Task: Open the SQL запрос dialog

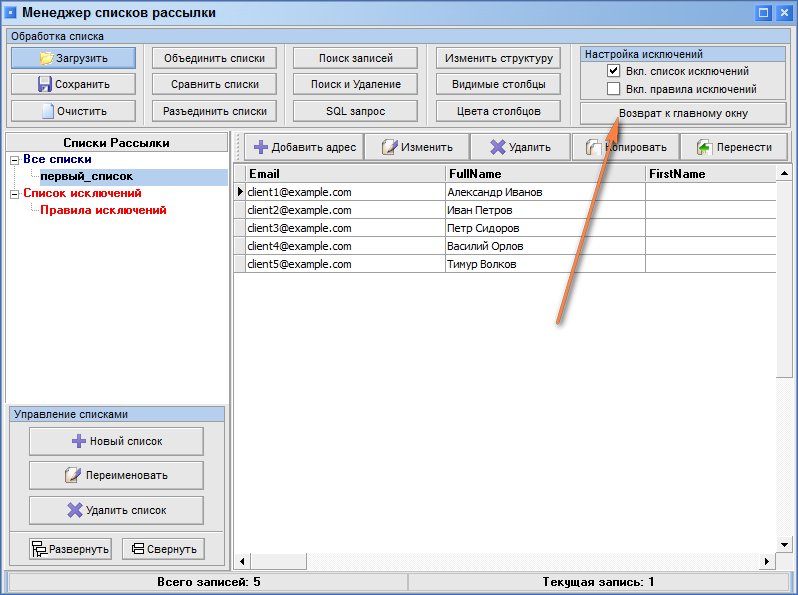Action: click(x=355, y=111)
